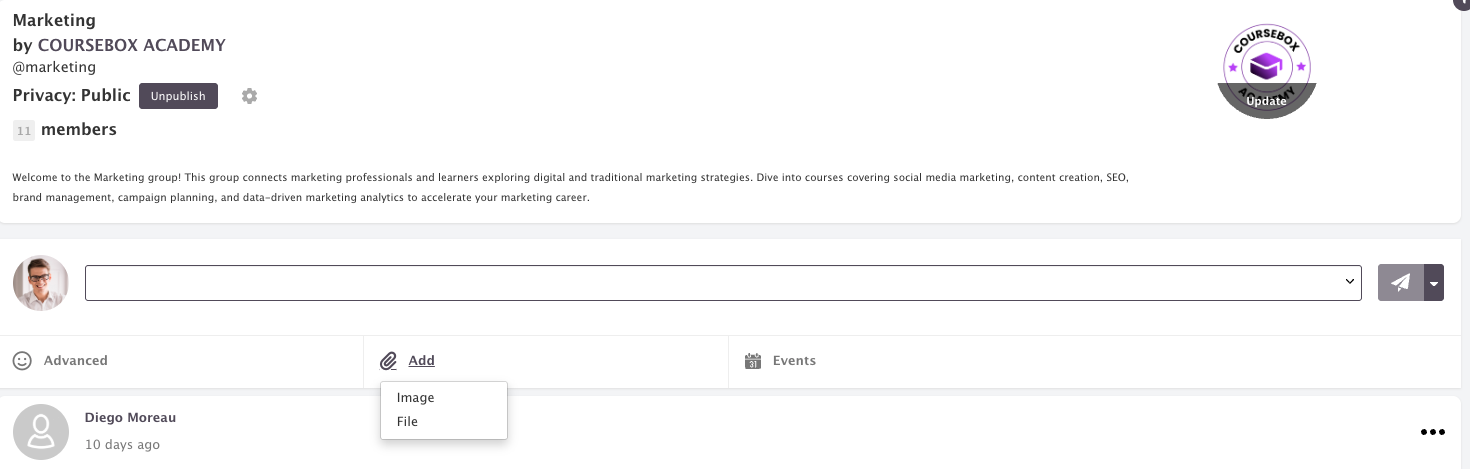Open the Add attachment link
1470x469 pixels.
(x=421, y=361)
